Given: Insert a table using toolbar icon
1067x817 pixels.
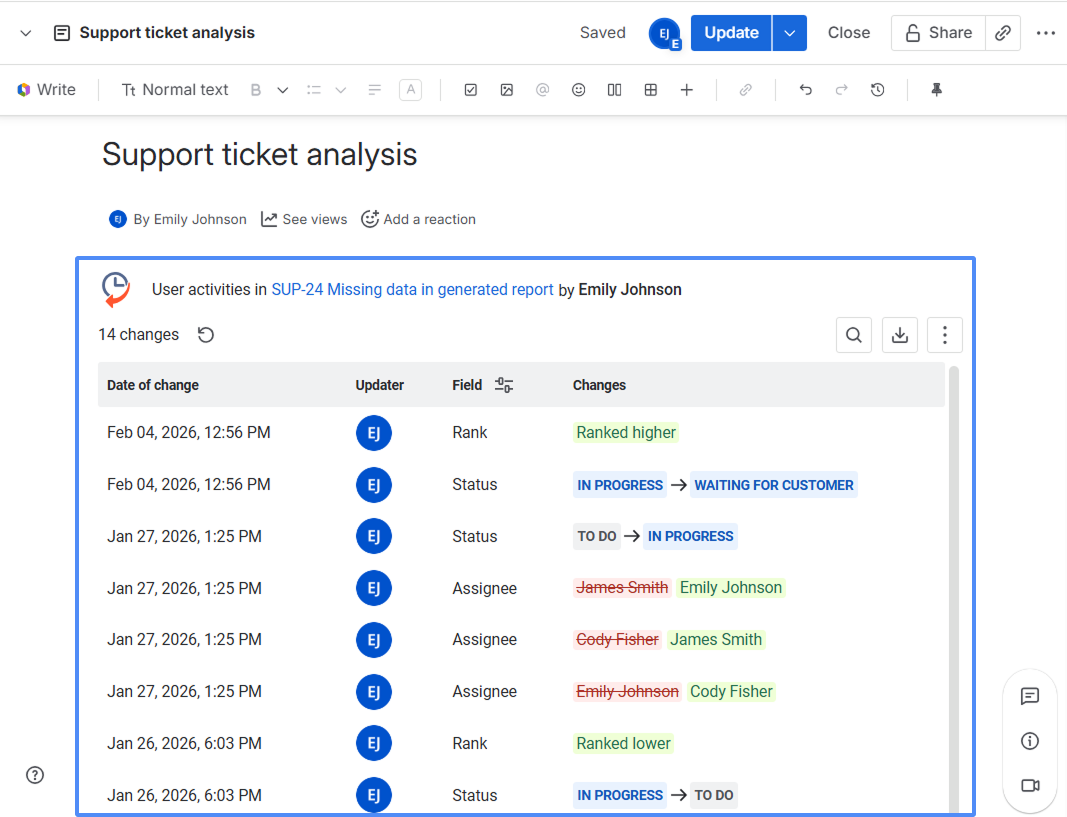Looking at the screenshot, I should [x=651, y=90].
